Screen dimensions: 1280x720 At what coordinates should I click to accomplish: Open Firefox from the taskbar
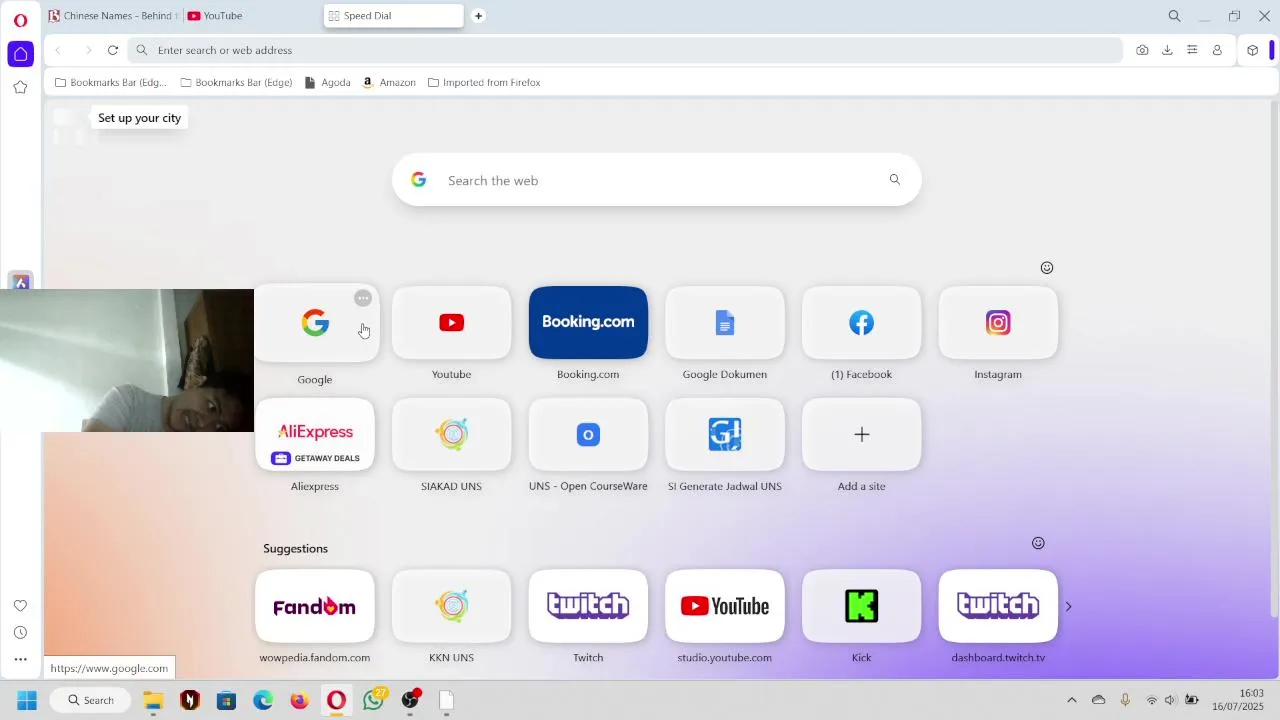coord(299,700)
